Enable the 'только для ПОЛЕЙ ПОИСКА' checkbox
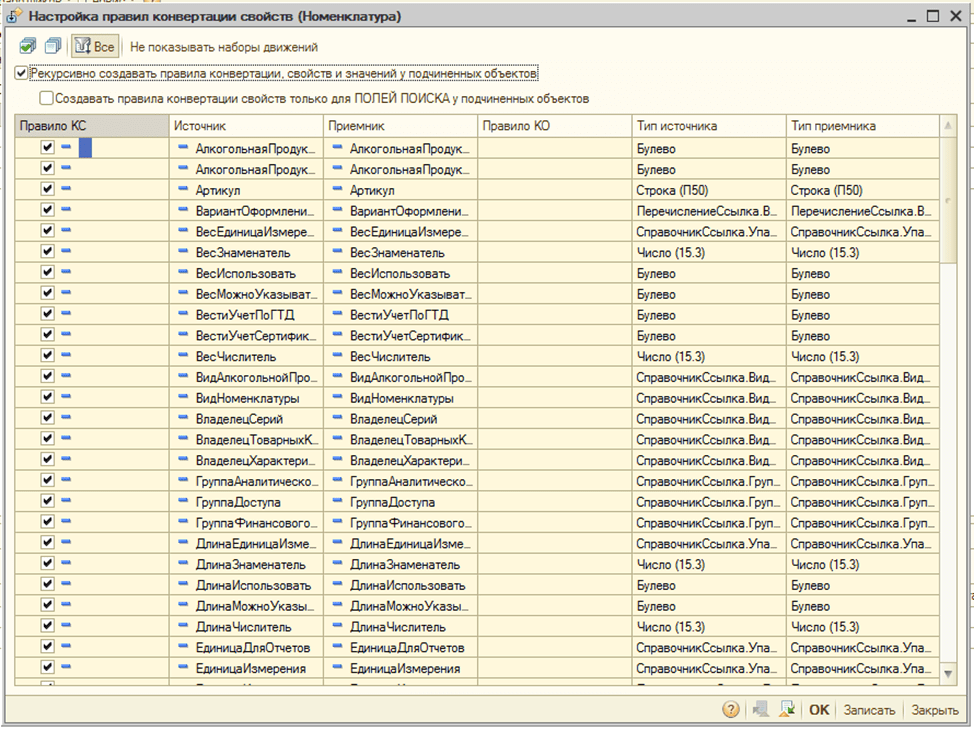 click(46, 99)
